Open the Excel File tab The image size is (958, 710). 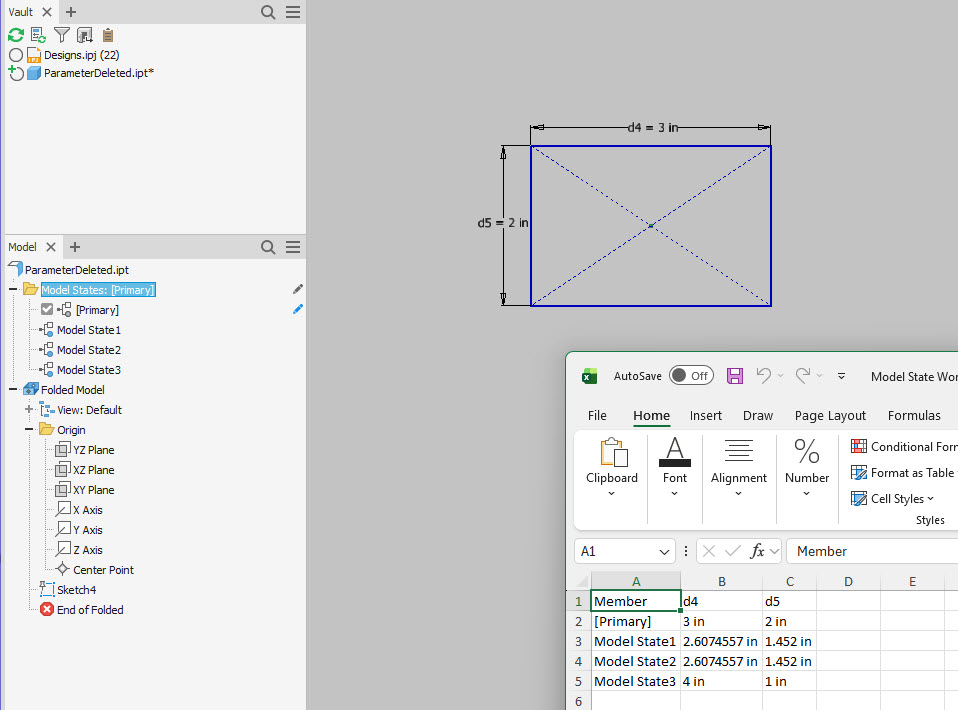[597, 415]
